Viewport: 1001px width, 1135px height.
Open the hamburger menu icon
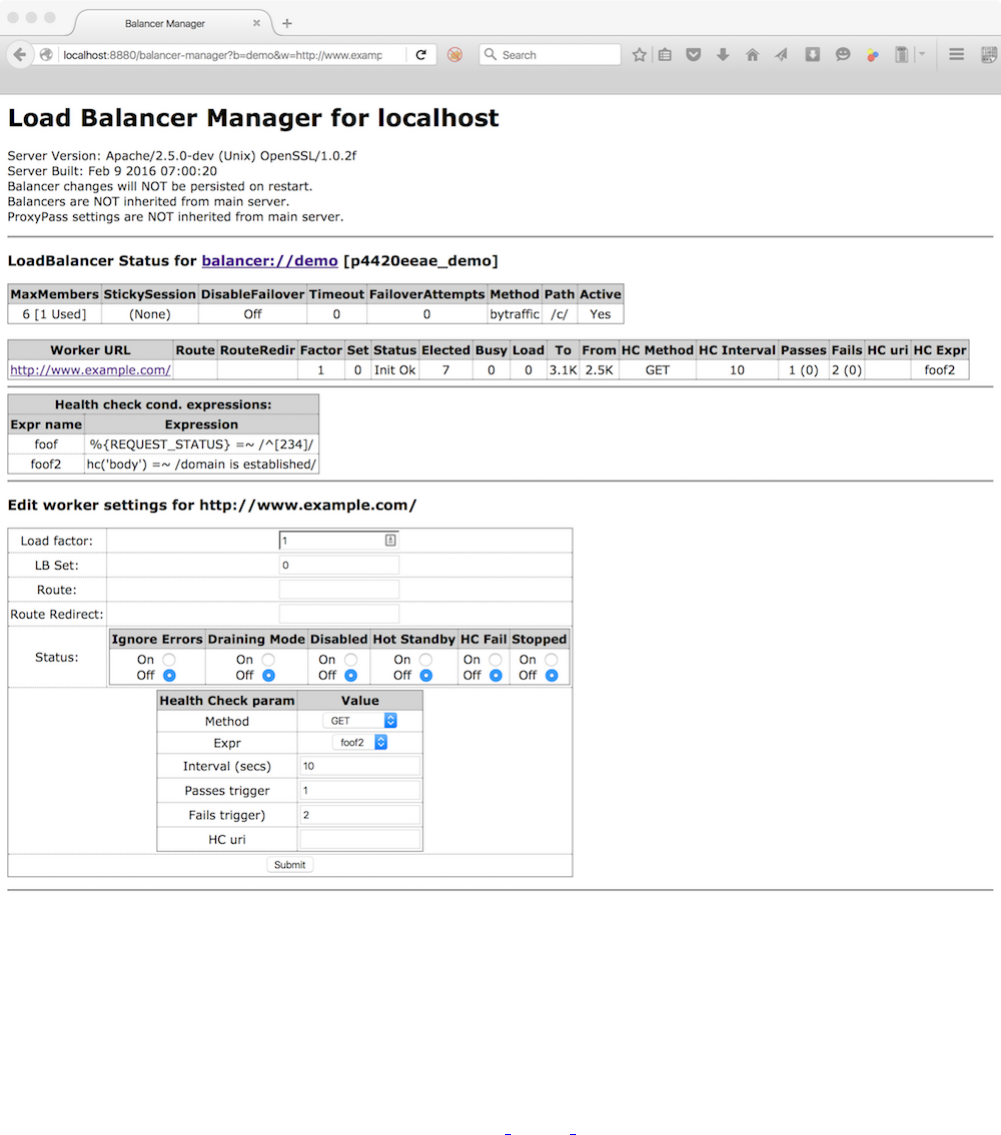click(956, 54)
